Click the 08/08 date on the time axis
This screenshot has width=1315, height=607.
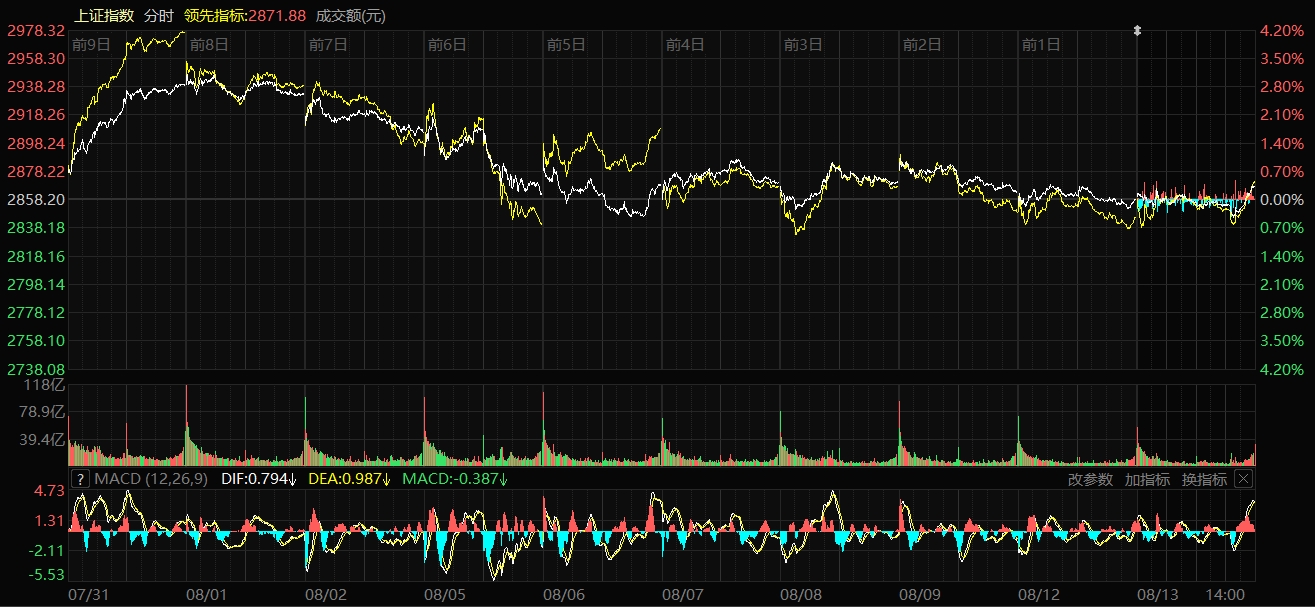tap(801, 594)
